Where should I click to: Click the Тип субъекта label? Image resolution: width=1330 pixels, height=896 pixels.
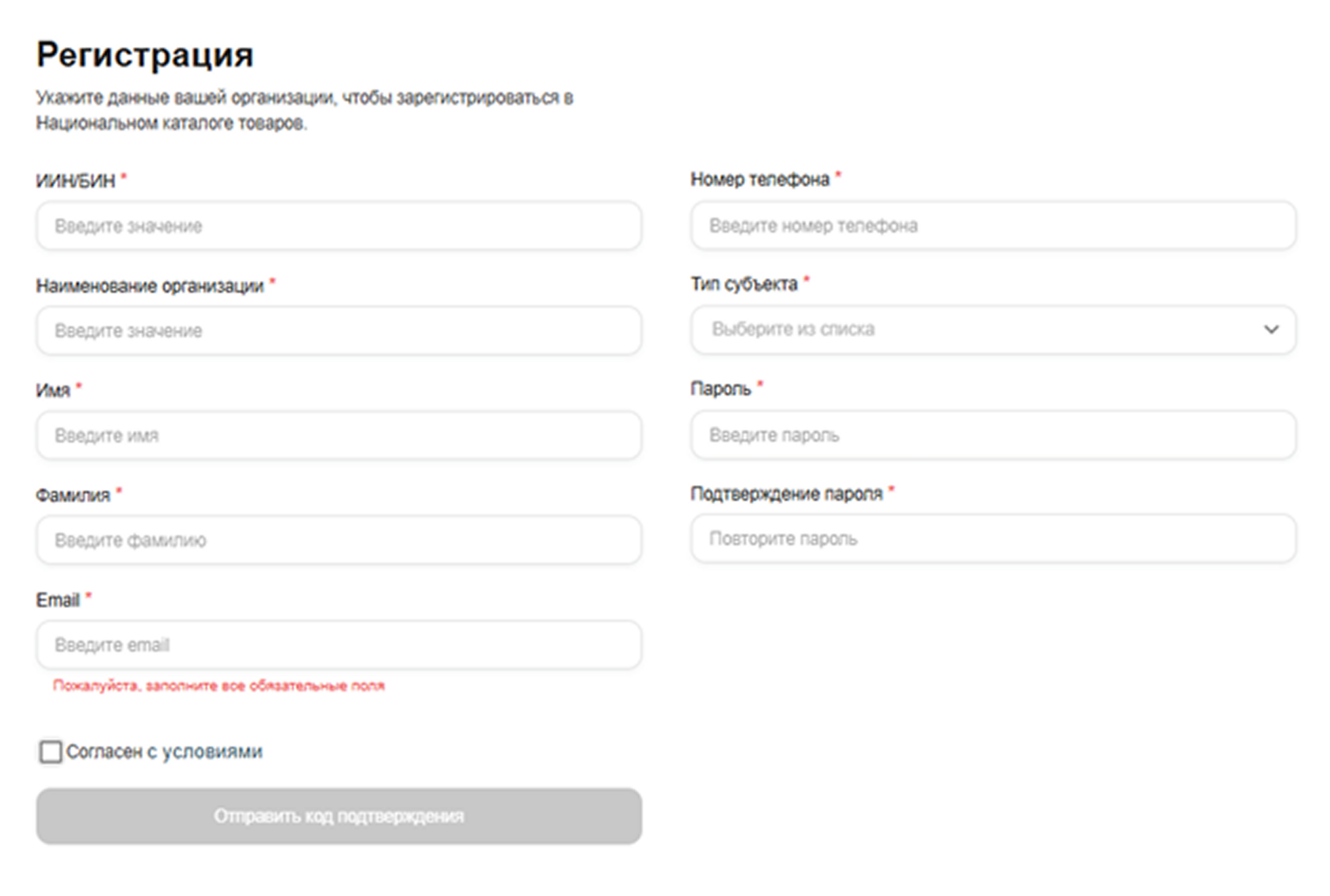(743, 284)
